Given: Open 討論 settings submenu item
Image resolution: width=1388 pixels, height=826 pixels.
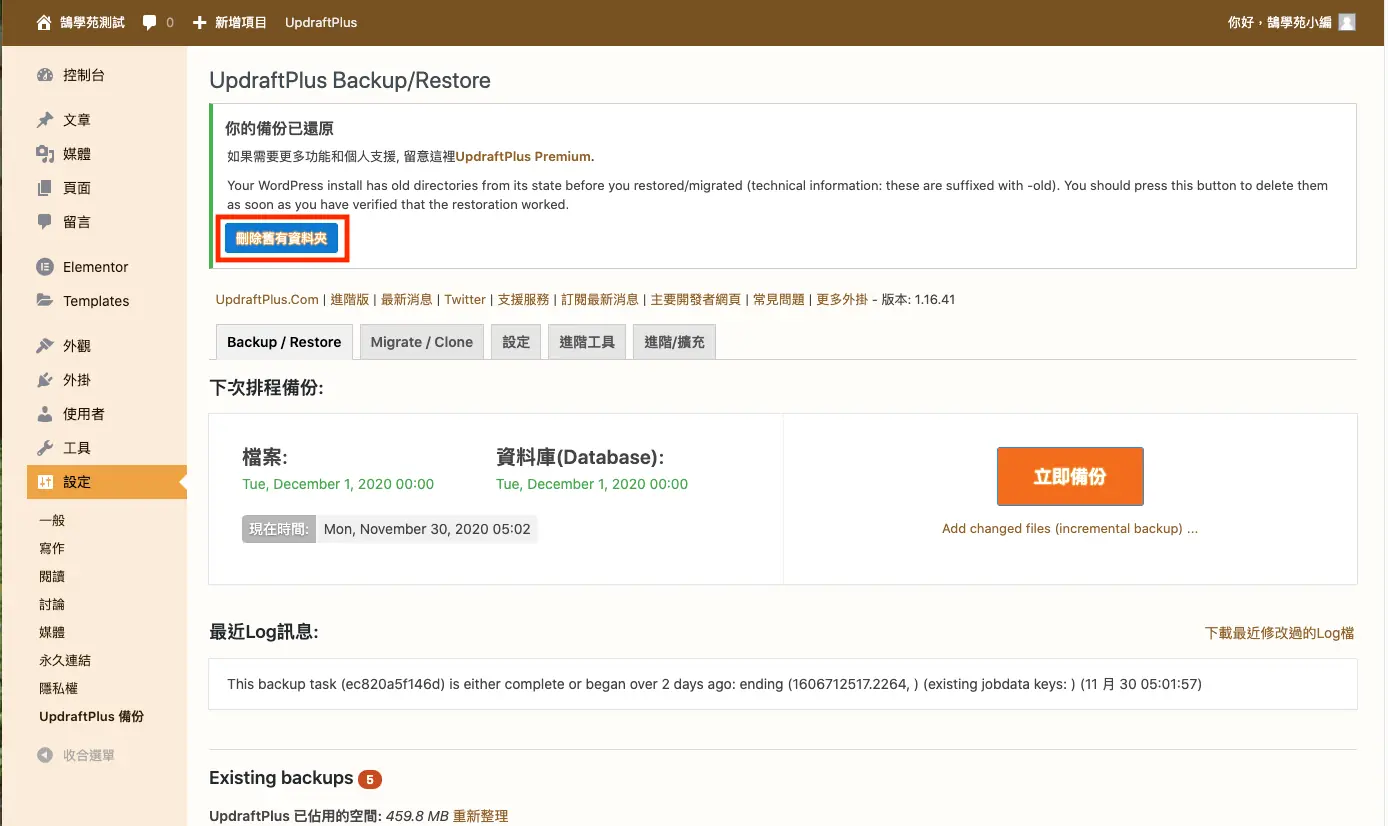Looking at the screenshot, I should (x=52, y=604).
